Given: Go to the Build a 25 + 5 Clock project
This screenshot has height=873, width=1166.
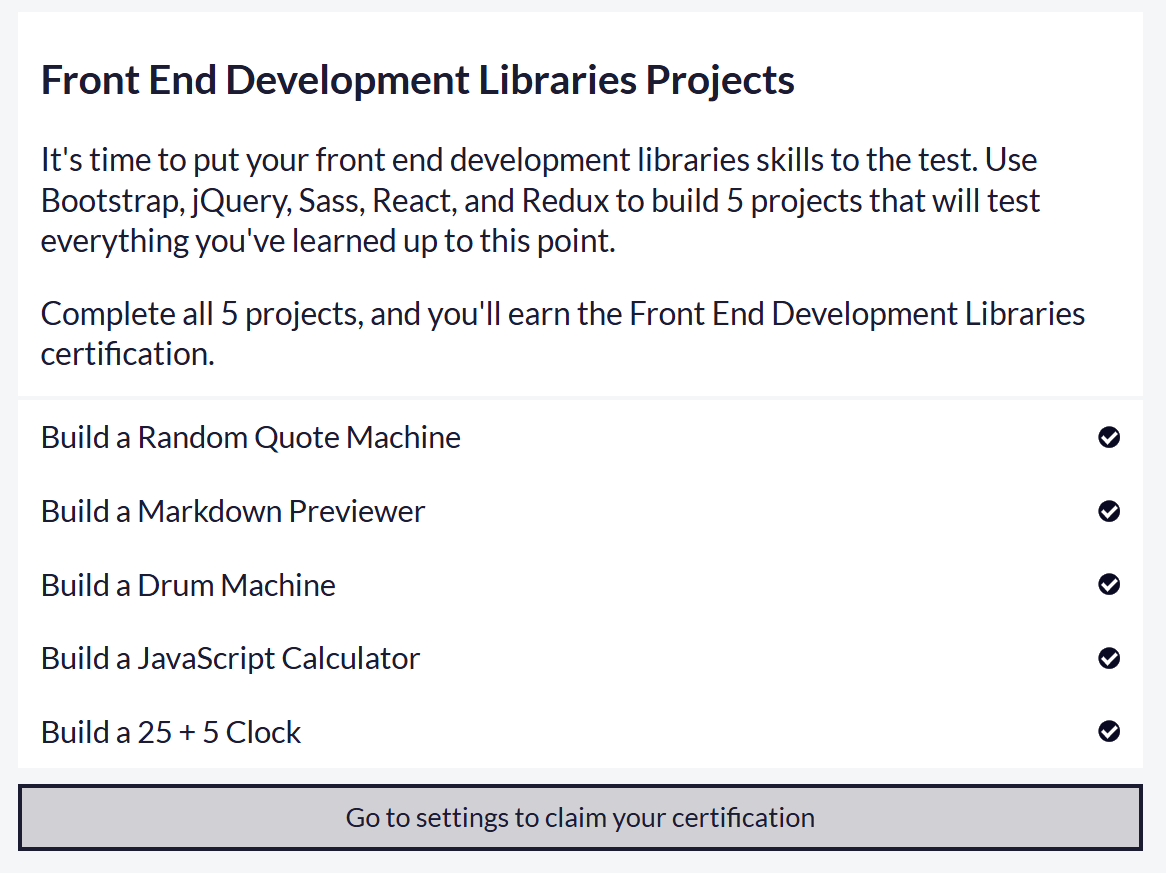Looking at the screenshot, I should point(171,732).
